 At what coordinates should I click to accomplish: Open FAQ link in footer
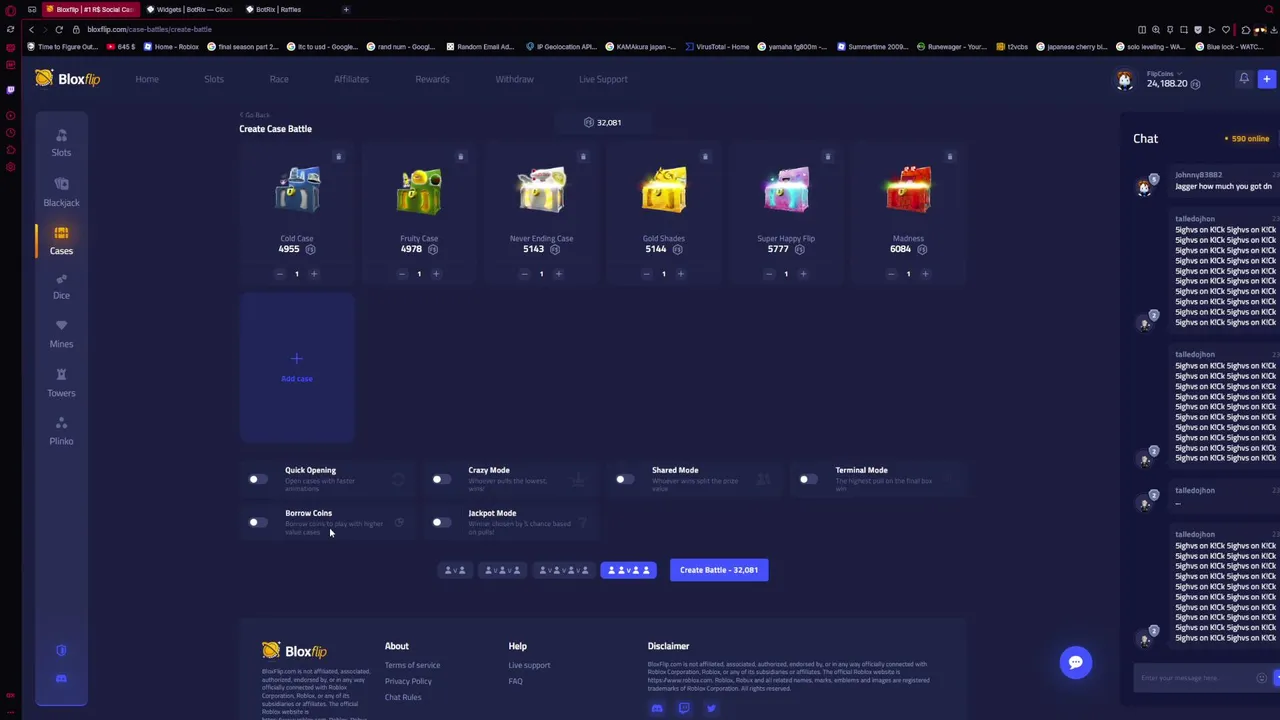(515, 681)
